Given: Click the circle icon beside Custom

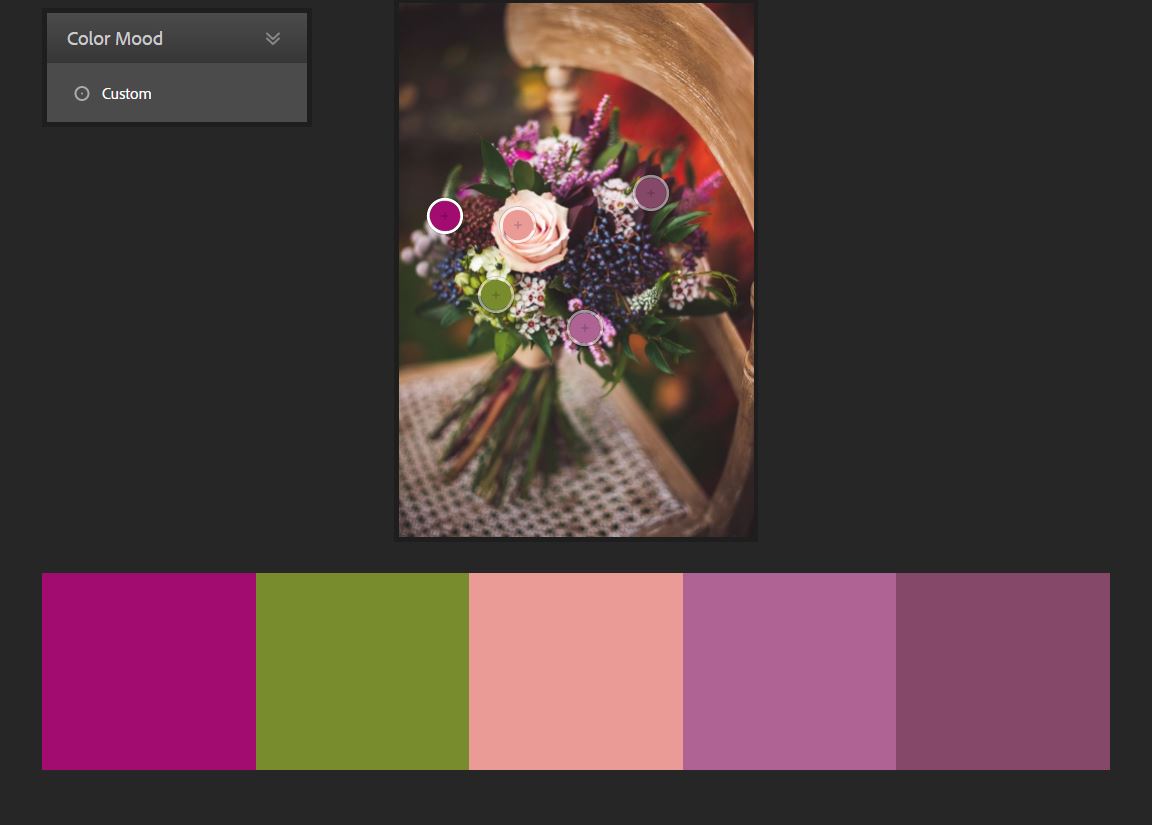Looking at the screenshot, I should tap(82, 93).
